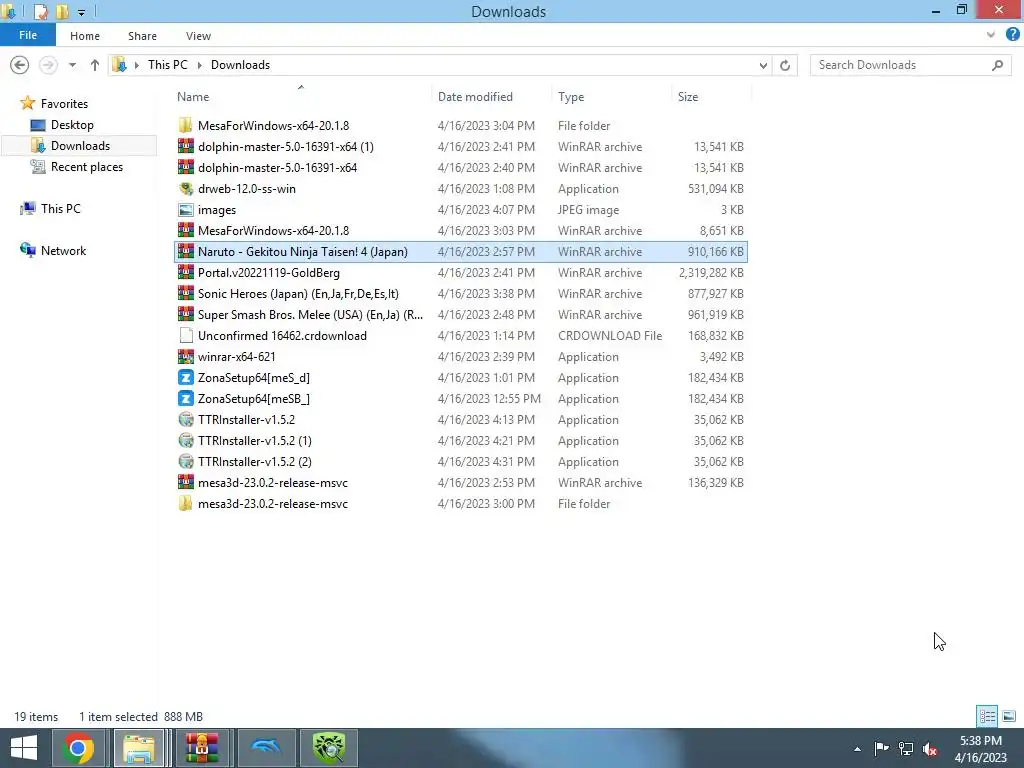This screenshot has height=768, width=1024.
Task: Go up one folder level
Action: pos(95,65)
